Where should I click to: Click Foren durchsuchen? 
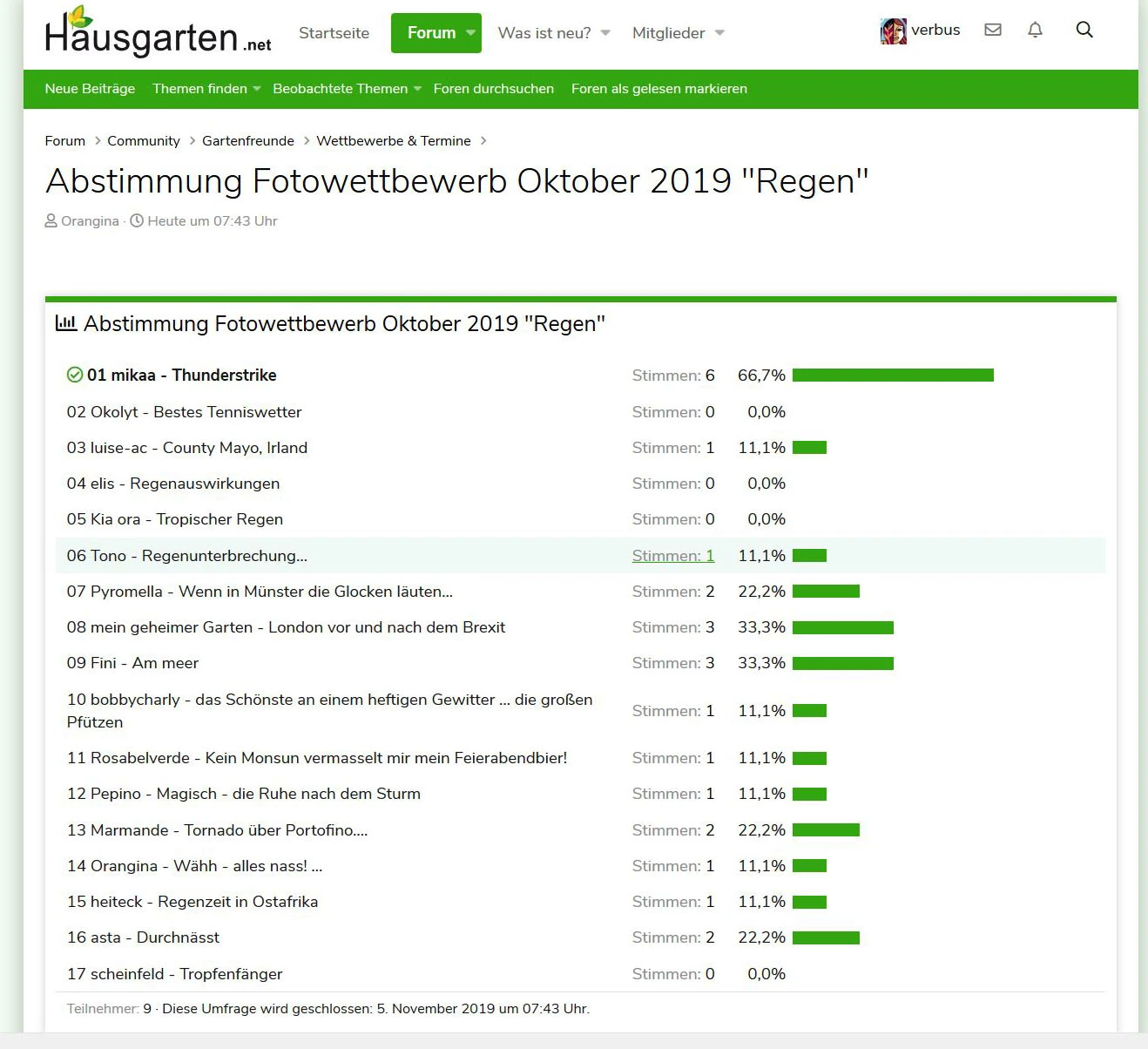(x=494, y=89)
